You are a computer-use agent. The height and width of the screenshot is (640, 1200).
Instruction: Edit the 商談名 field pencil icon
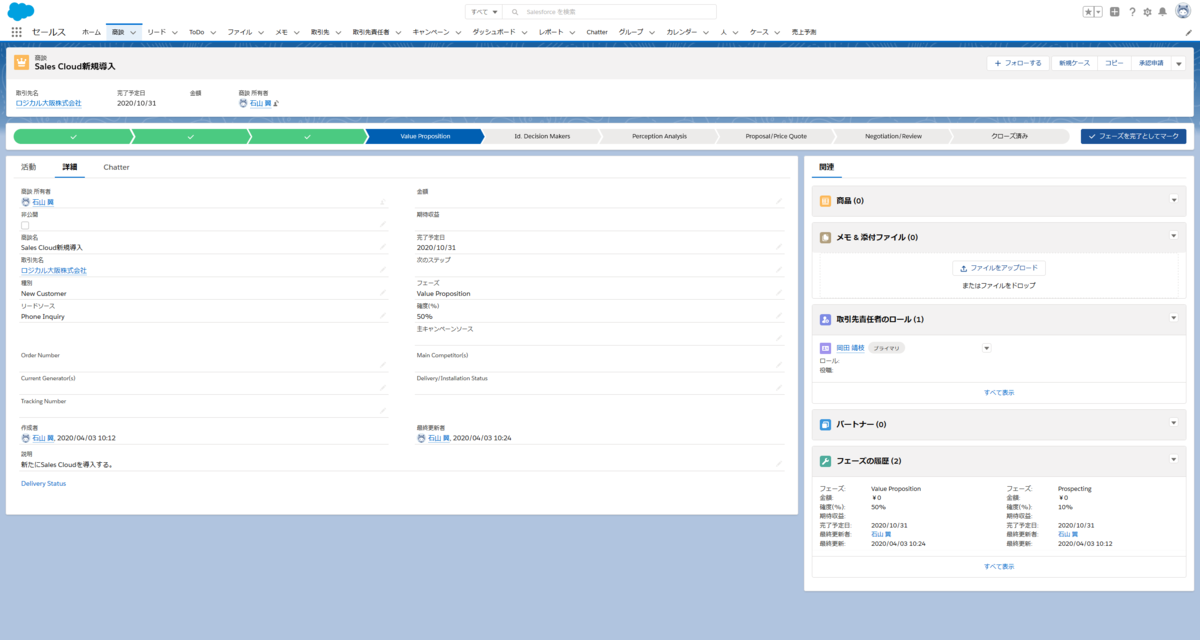382,246
